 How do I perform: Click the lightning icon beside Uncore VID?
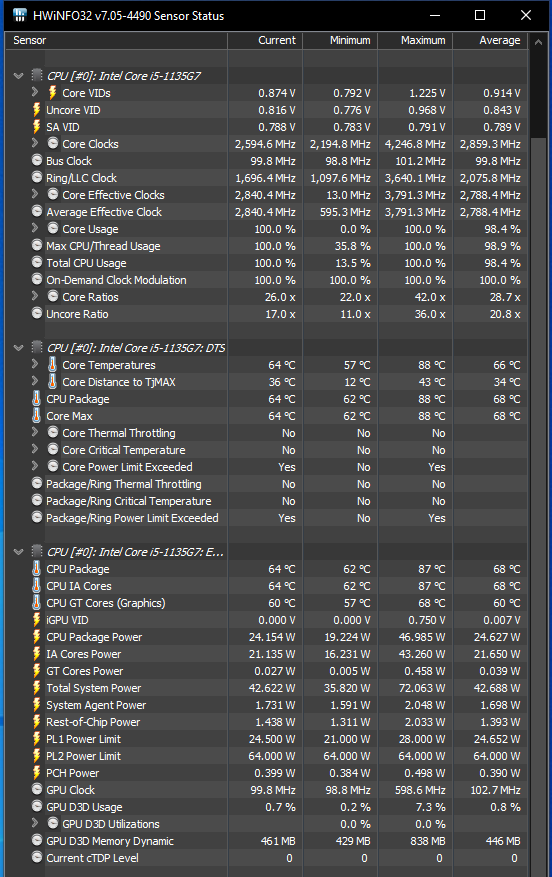coord(36,110)
